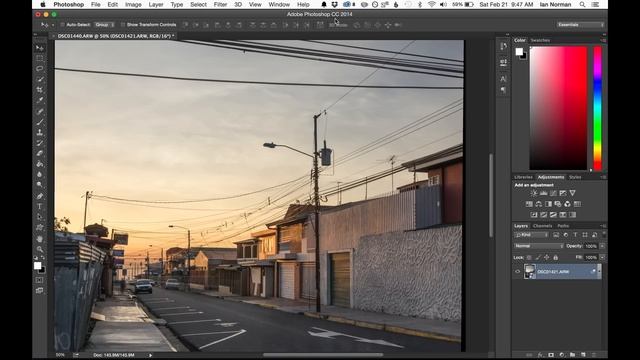Select the Horizontal Type tool

coord(40,207)
